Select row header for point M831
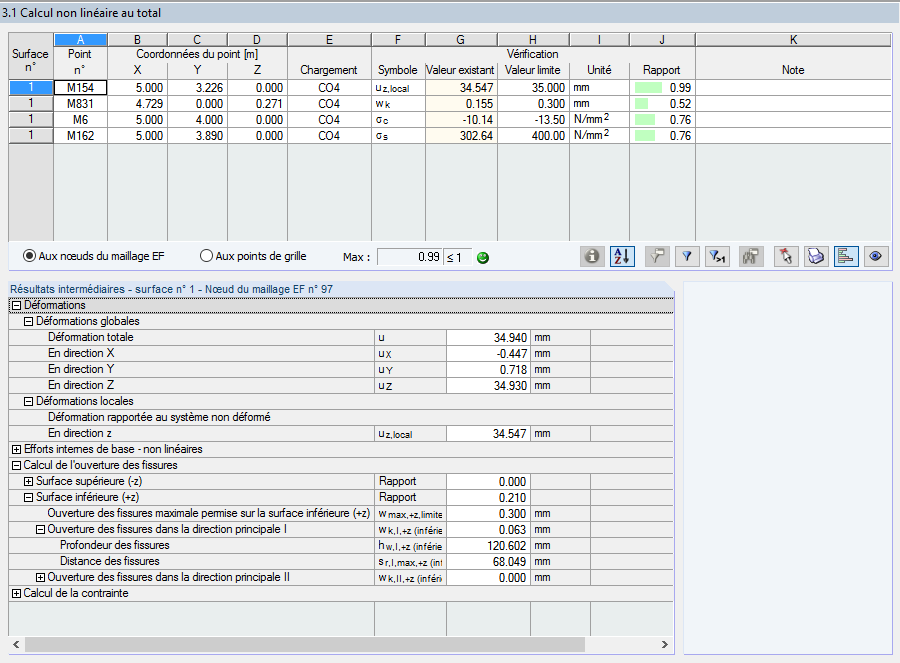The image size is (900, 663). click(31, 104)
